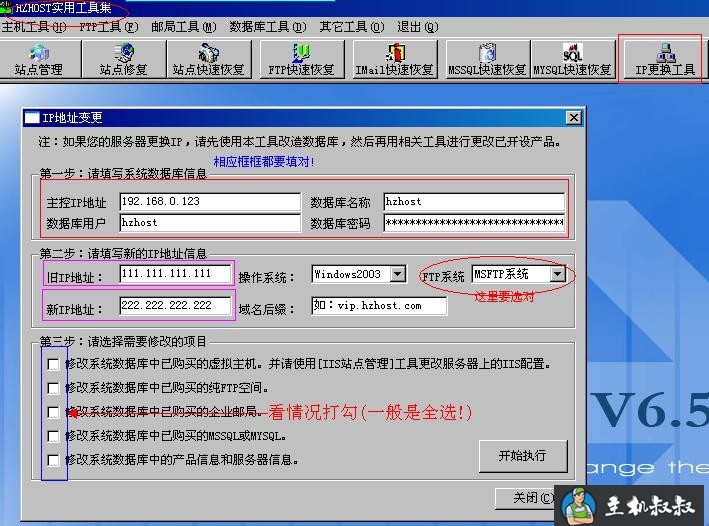The width and height of the screenshot is (709, 526).
Task: Focus the 数据库密码 password field
Action: pos(474,223)
